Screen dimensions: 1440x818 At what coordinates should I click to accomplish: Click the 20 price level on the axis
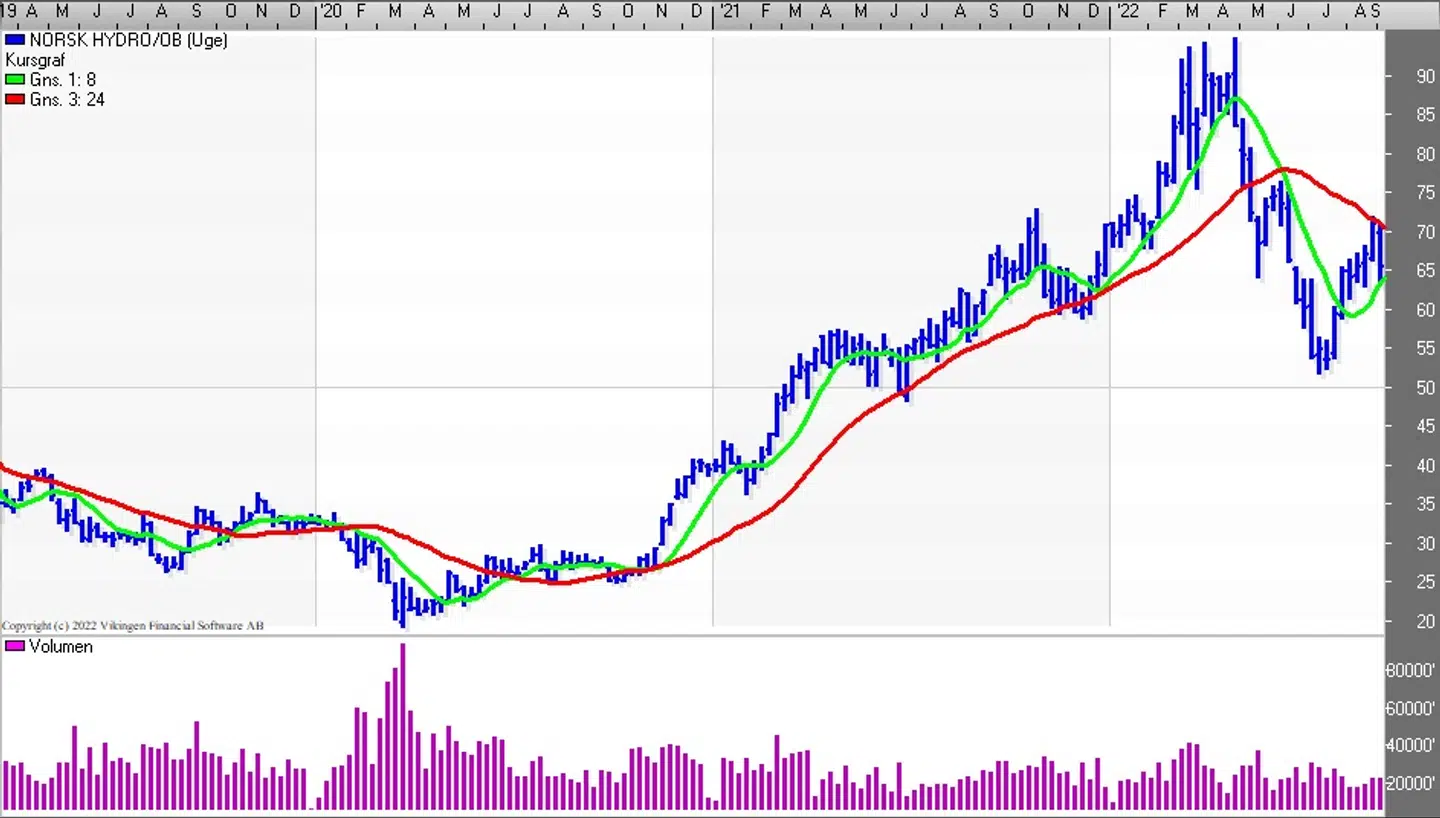pos(1425,622)
